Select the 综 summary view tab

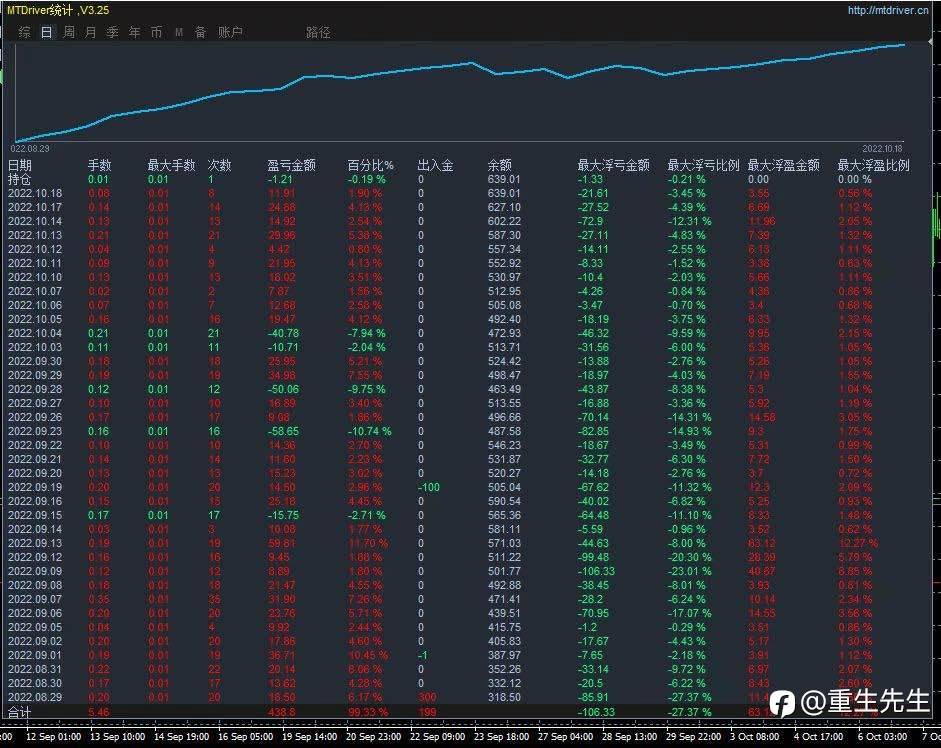pos(24,32)
